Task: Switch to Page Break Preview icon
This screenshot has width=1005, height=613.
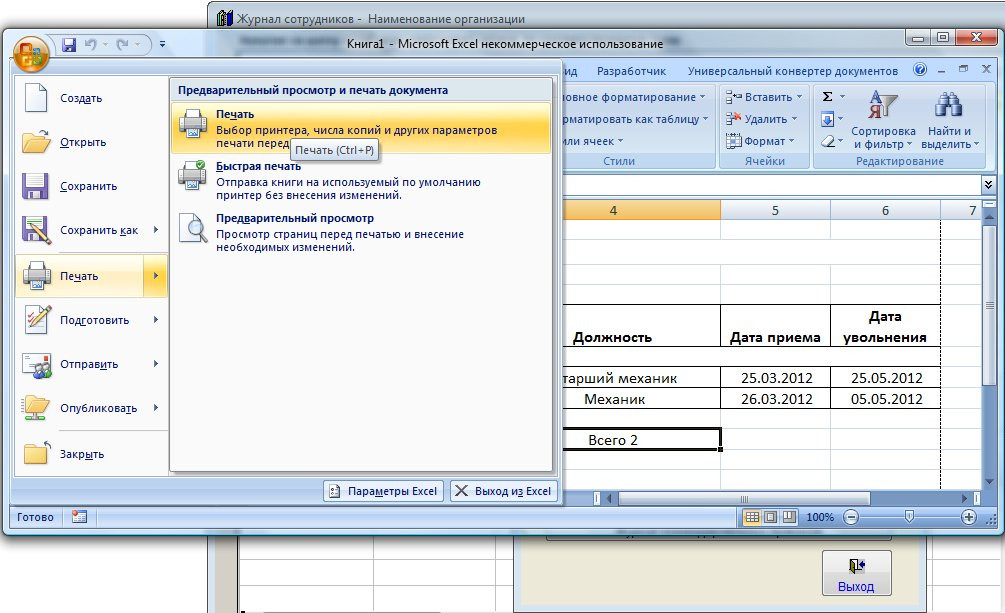Action: coord(790,517)
